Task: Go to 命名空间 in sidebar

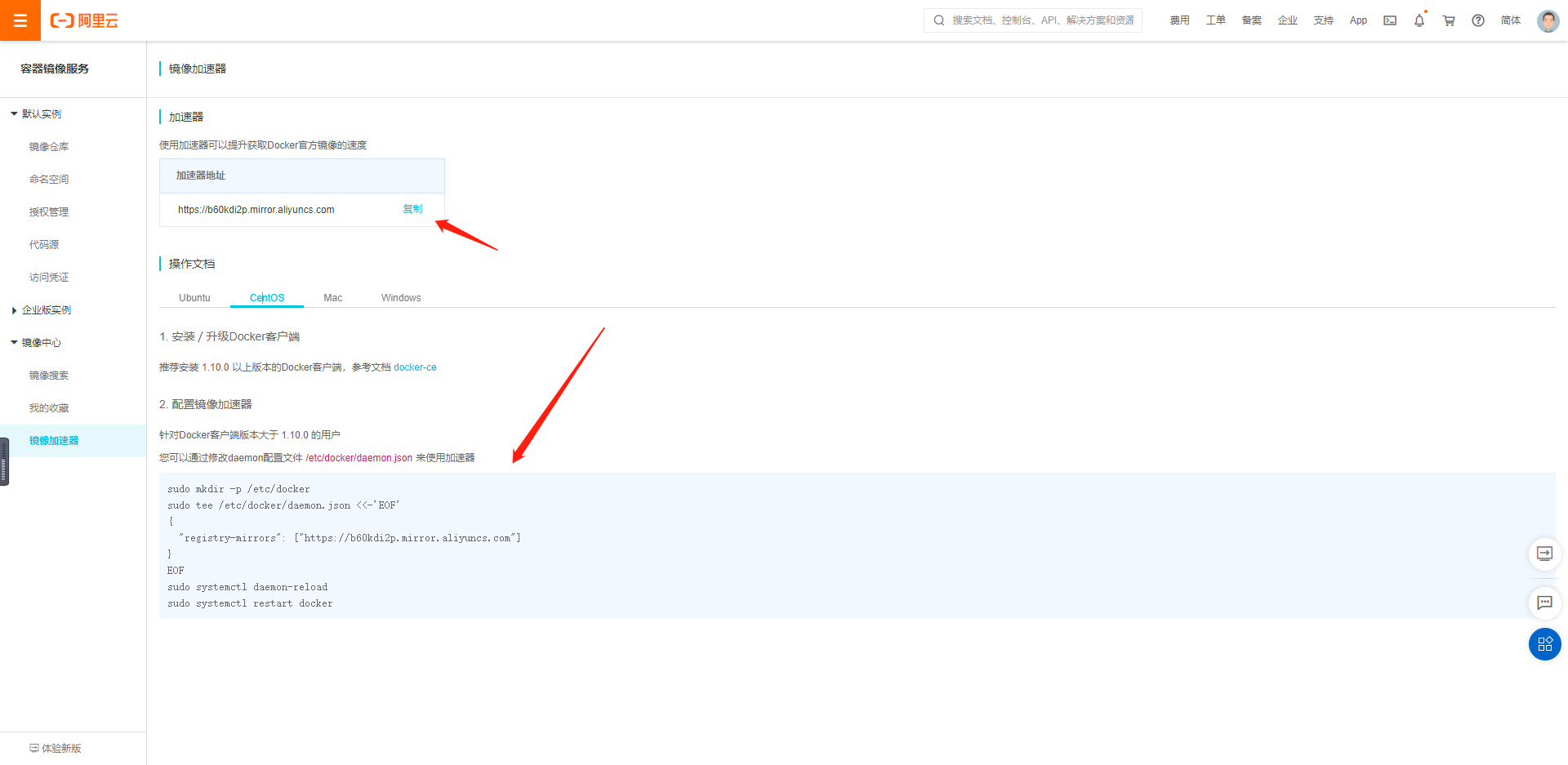Action: [x=49, y=180]
